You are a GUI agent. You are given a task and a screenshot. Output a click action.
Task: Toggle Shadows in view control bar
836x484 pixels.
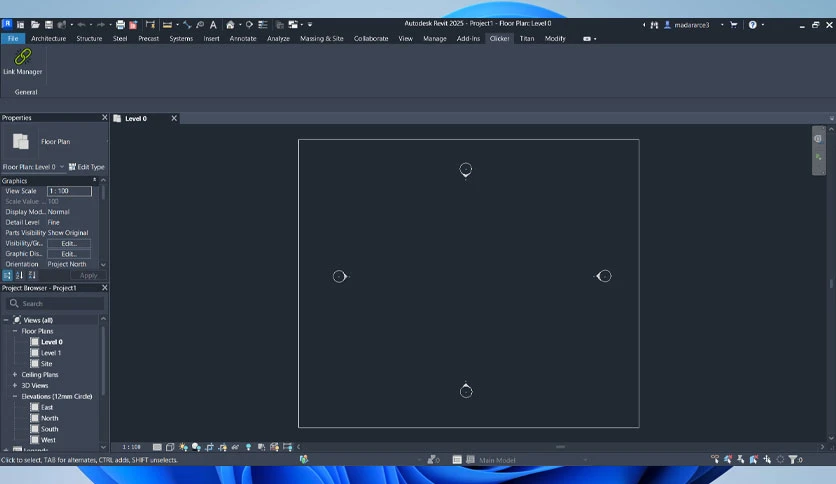coord(196,447)
